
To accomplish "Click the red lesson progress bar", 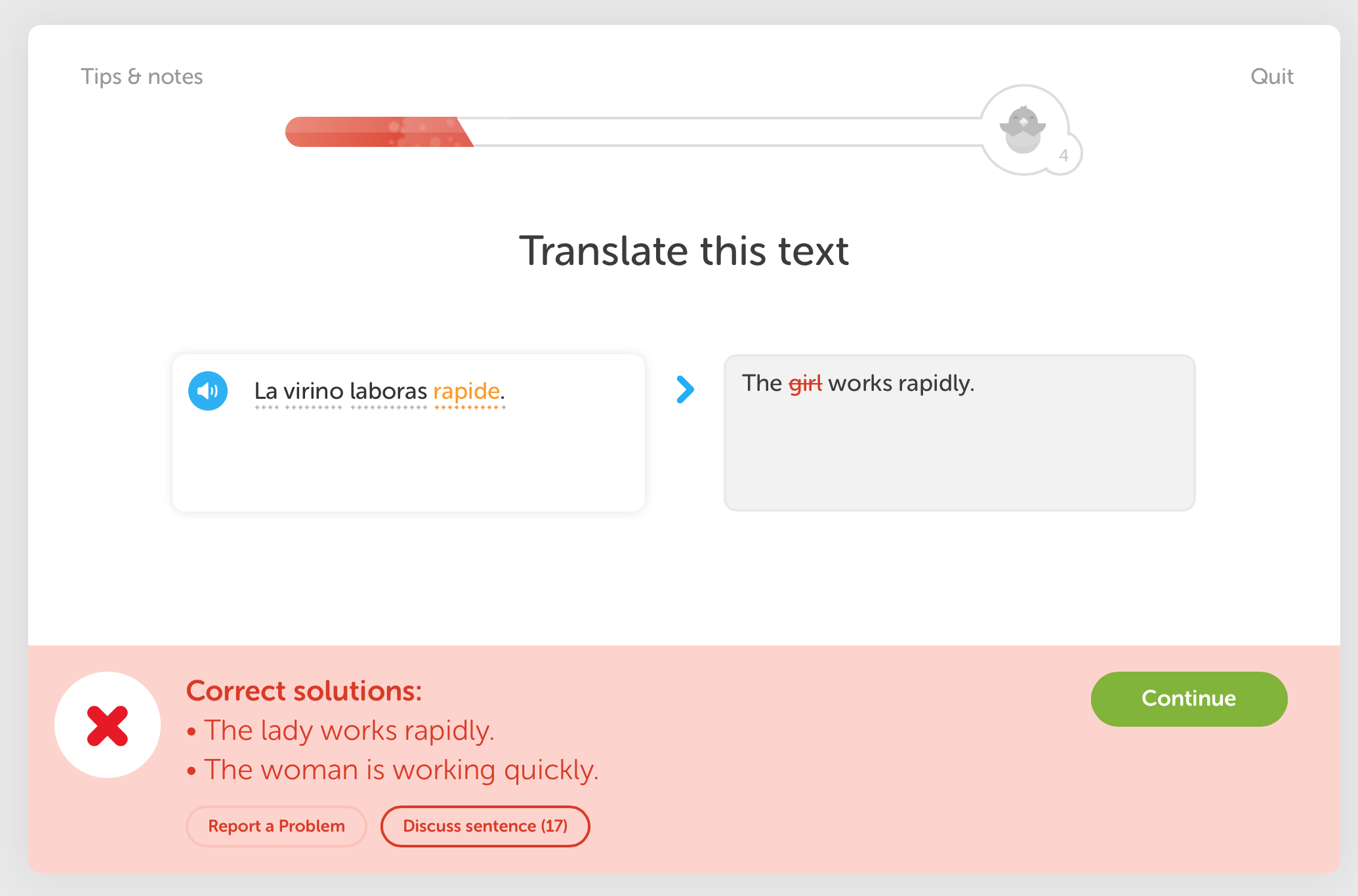I will [x=377, y=132].
